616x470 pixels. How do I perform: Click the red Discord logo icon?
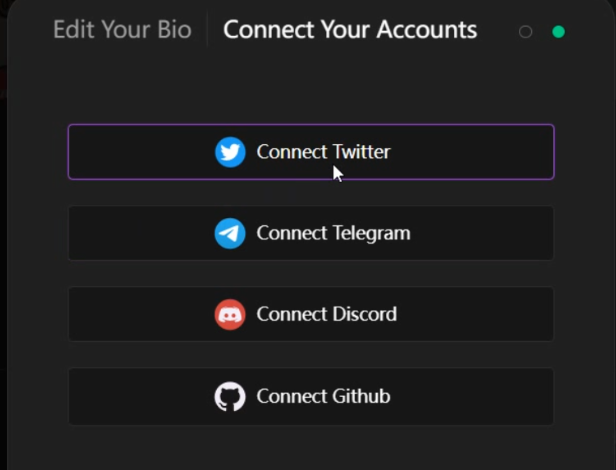tap(230, 315)
